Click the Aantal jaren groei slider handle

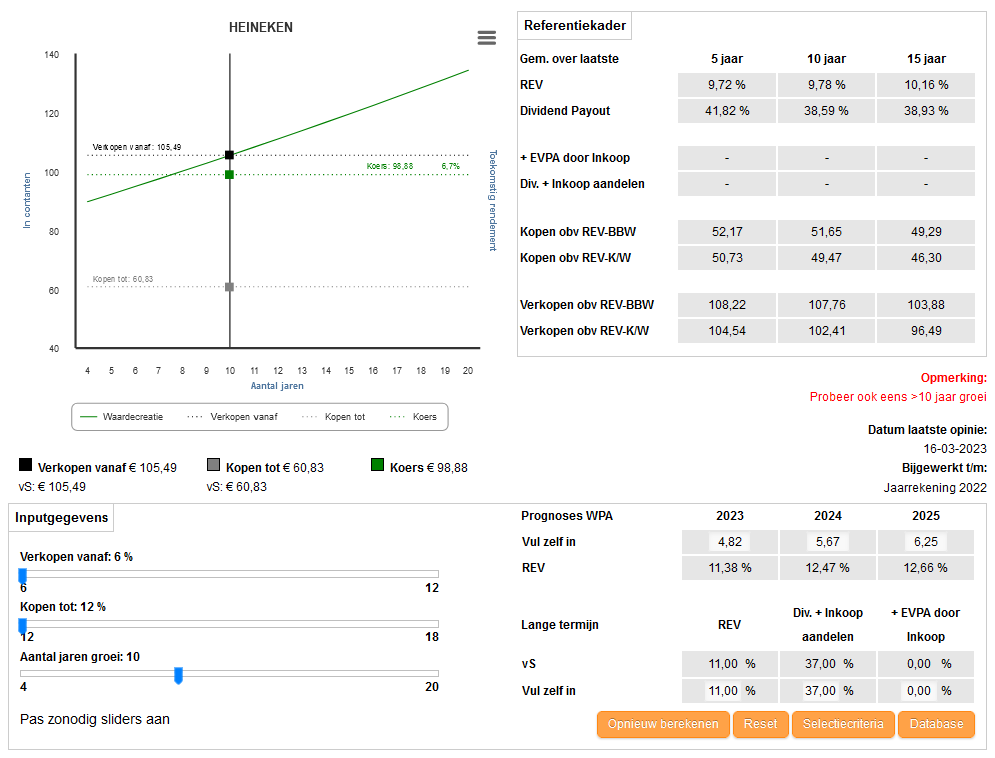click(179, 676)
